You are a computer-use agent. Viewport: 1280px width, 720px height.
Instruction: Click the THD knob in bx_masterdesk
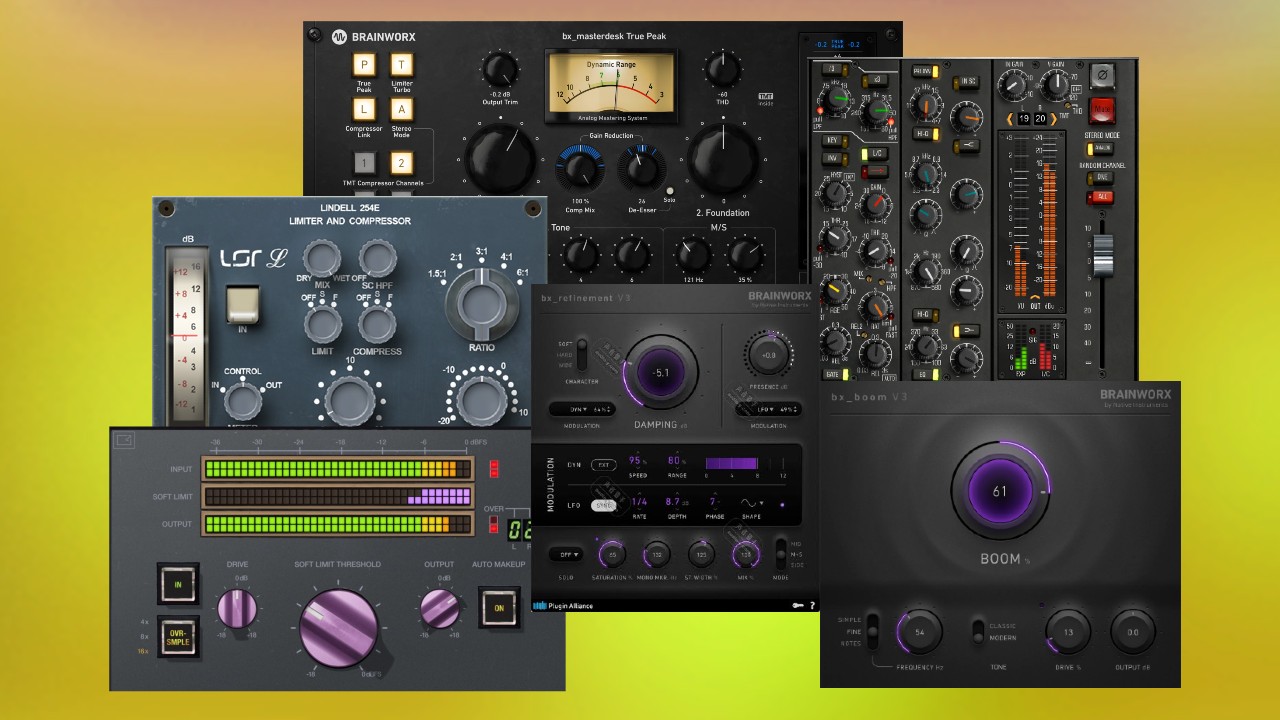coord(722,69)
